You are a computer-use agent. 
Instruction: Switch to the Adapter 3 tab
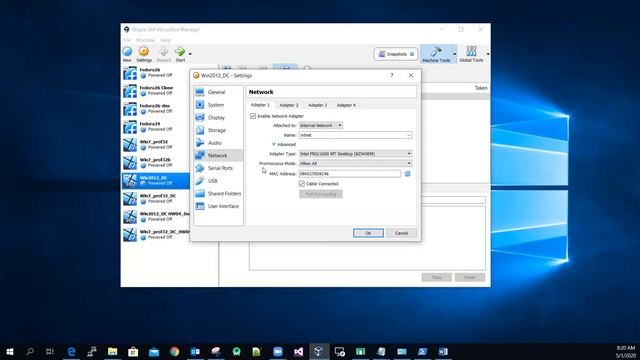[317, 105]
